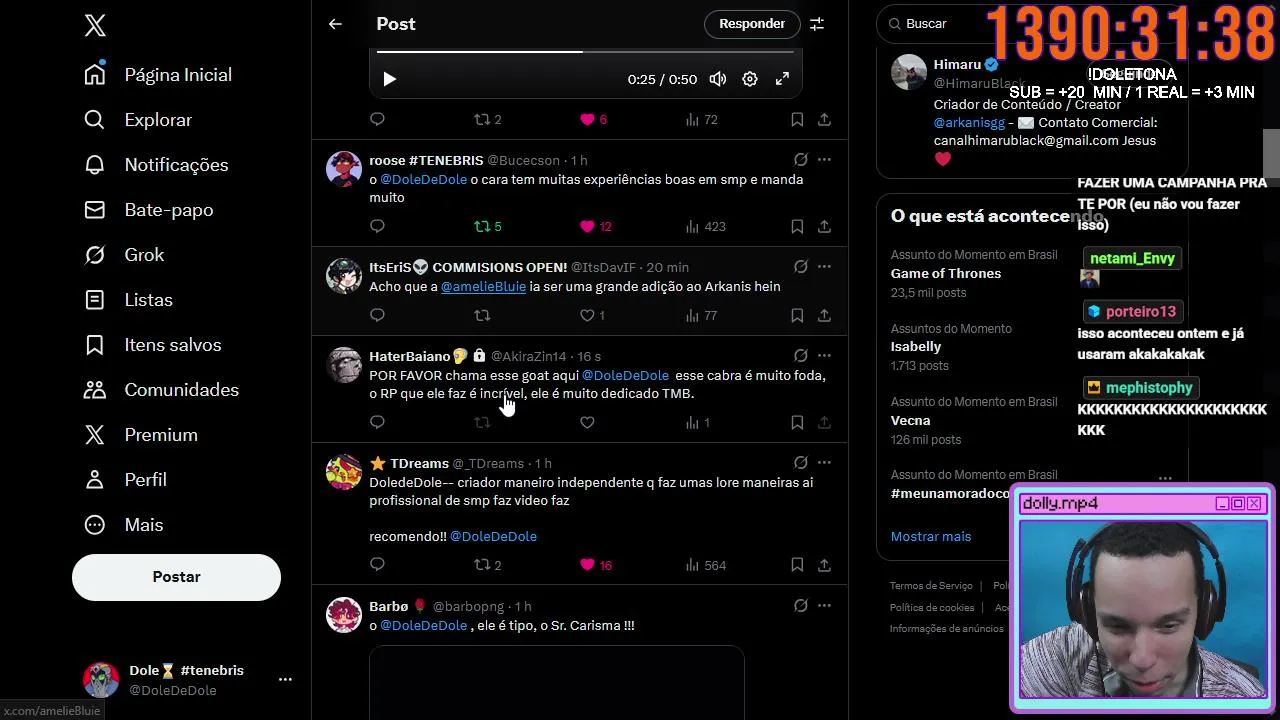Screen dimensions: 1280x720
Task: Bookmark the ItsEriS reply
Action: pyautogui.click(x=797, y=315)
